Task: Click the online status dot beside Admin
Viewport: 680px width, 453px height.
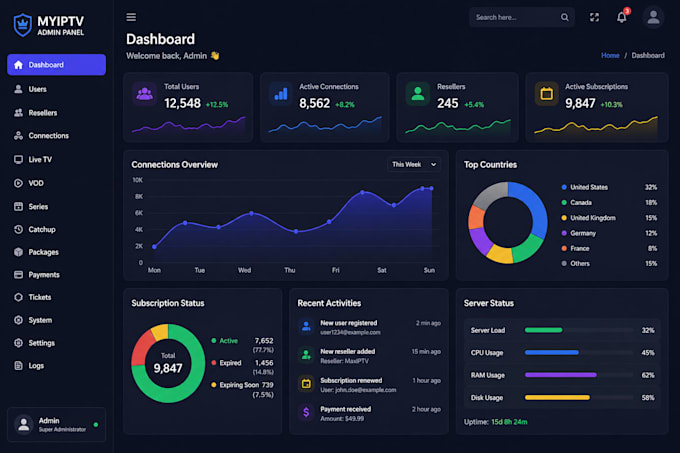Action: coord(95,424)
